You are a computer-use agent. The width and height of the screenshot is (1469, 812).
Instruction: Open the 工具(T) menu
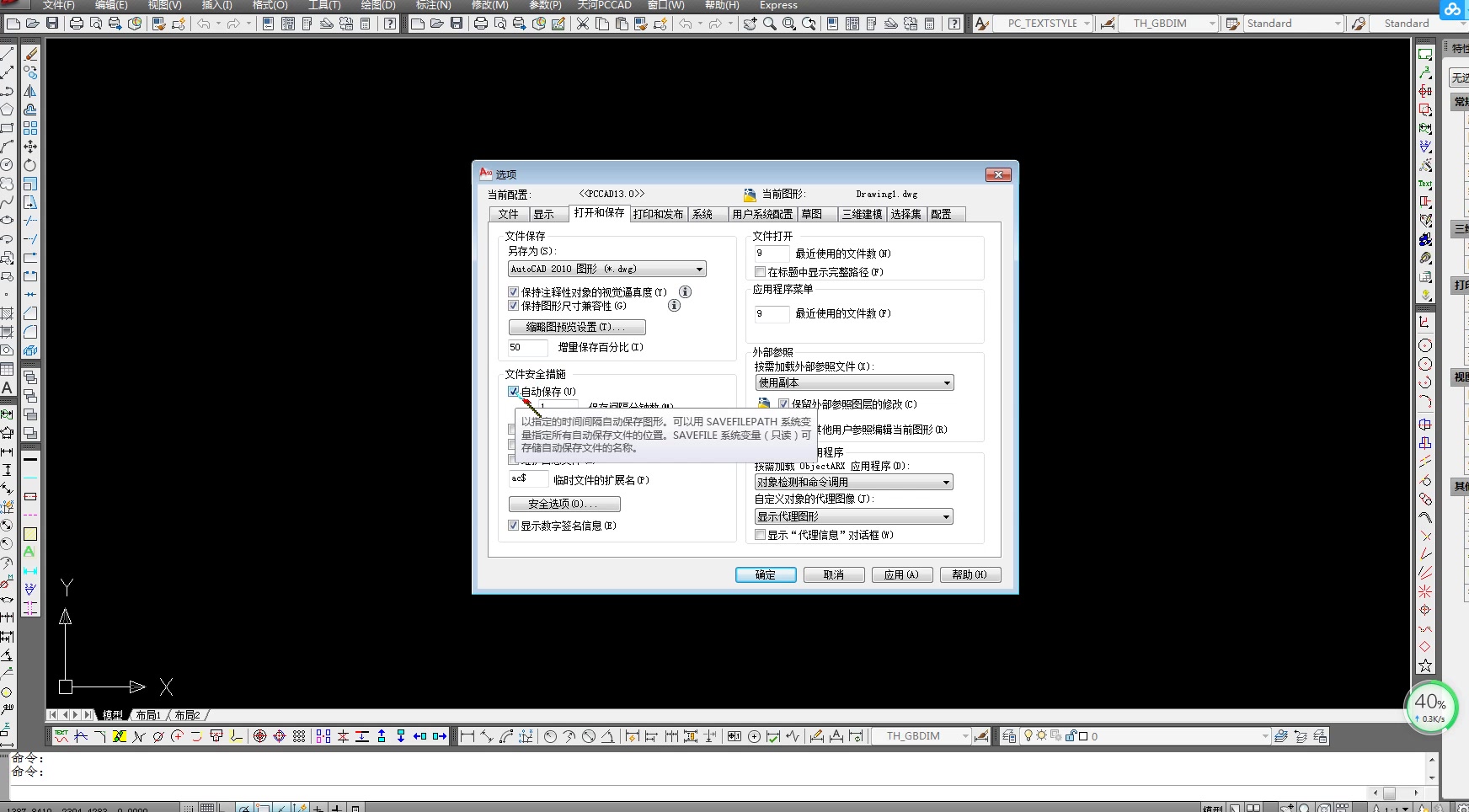point(325,5)
